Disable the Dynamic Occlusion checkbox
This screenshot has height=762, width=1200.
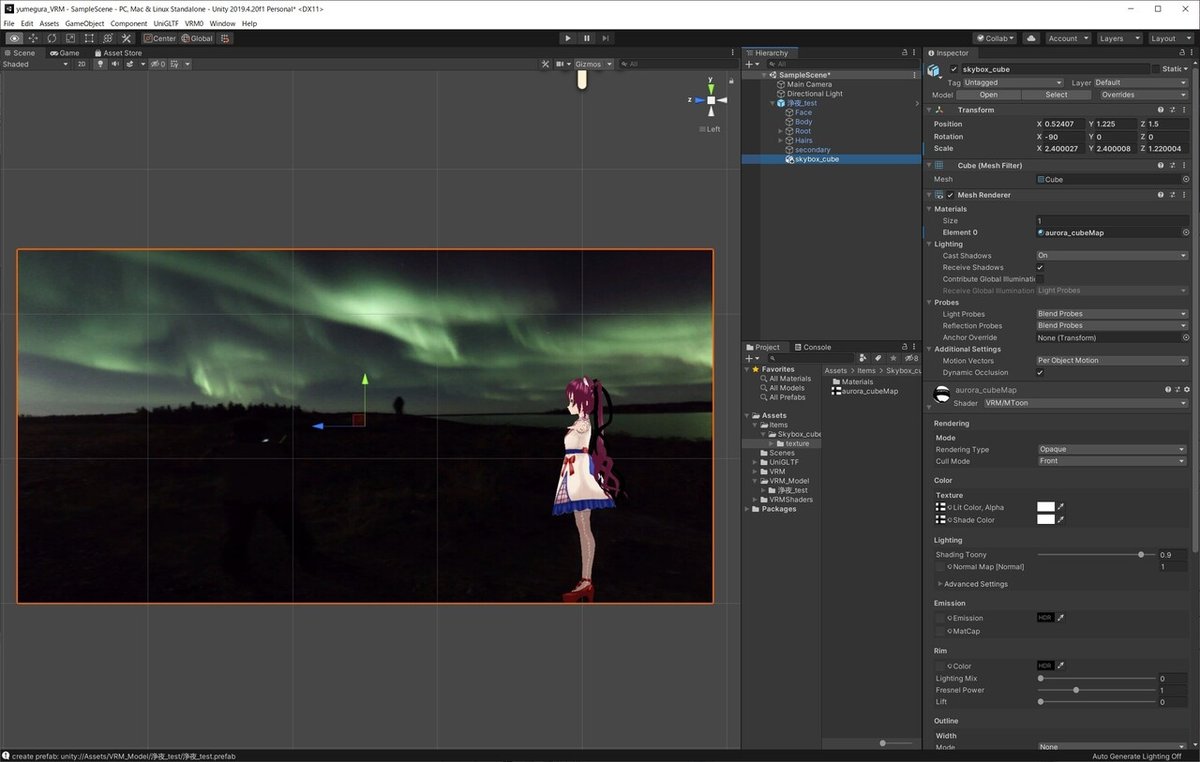click(1041, 372)
